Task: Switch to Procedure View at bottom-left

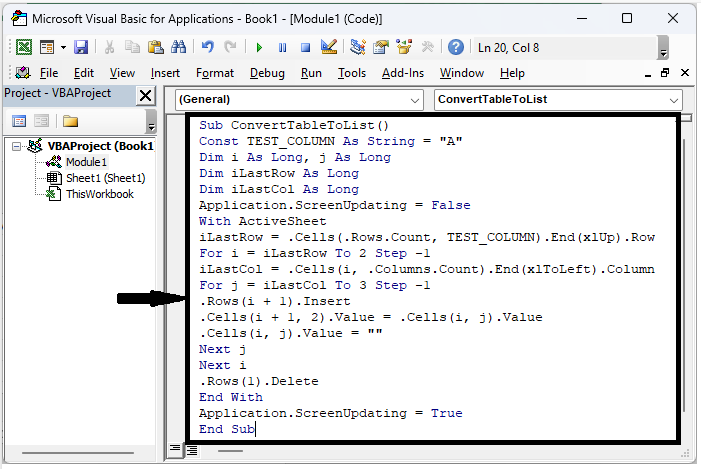Action: (175, 450)
